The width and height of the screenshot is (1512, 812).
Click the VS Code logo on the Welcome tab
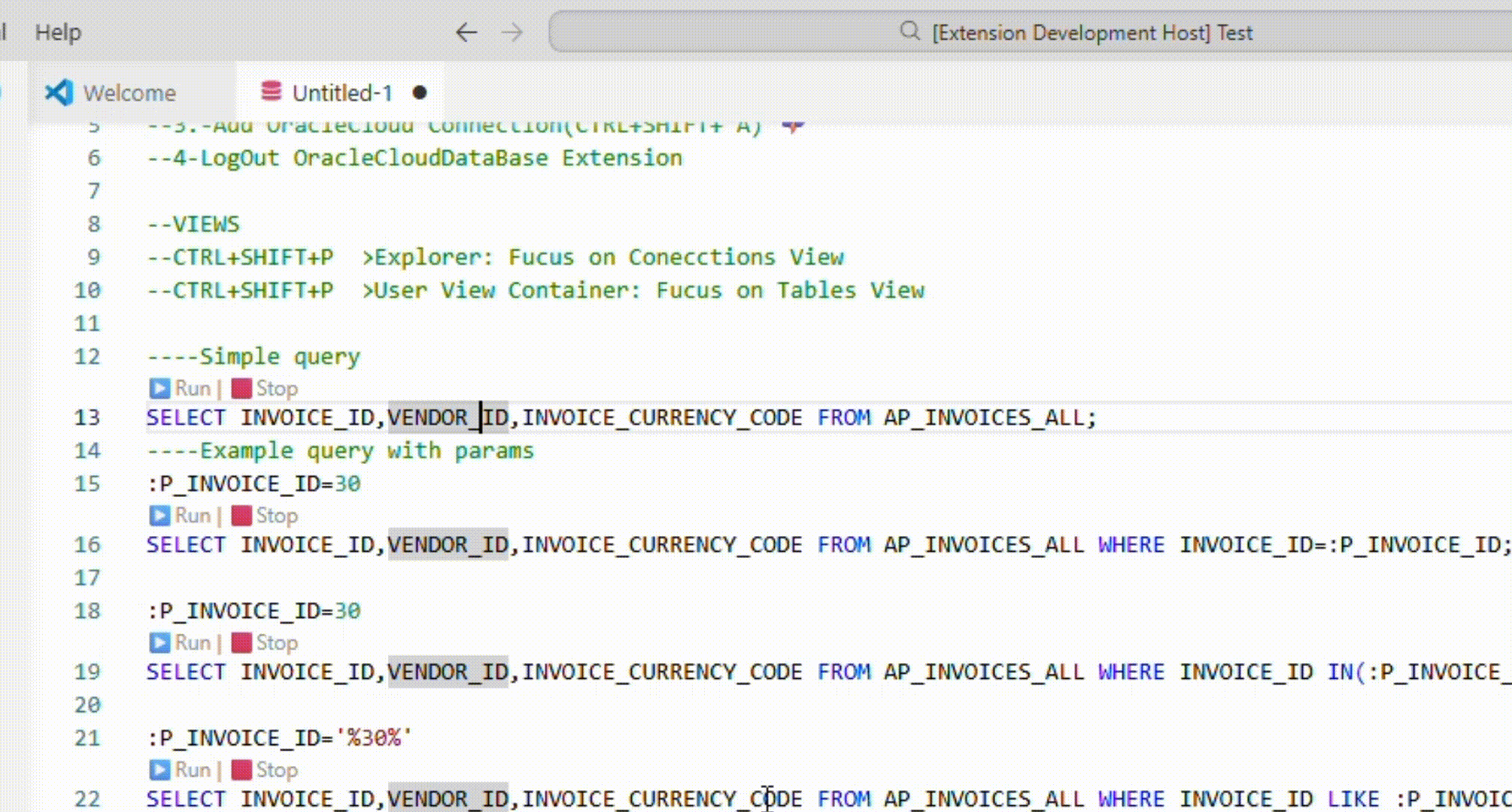pos(59,92)
